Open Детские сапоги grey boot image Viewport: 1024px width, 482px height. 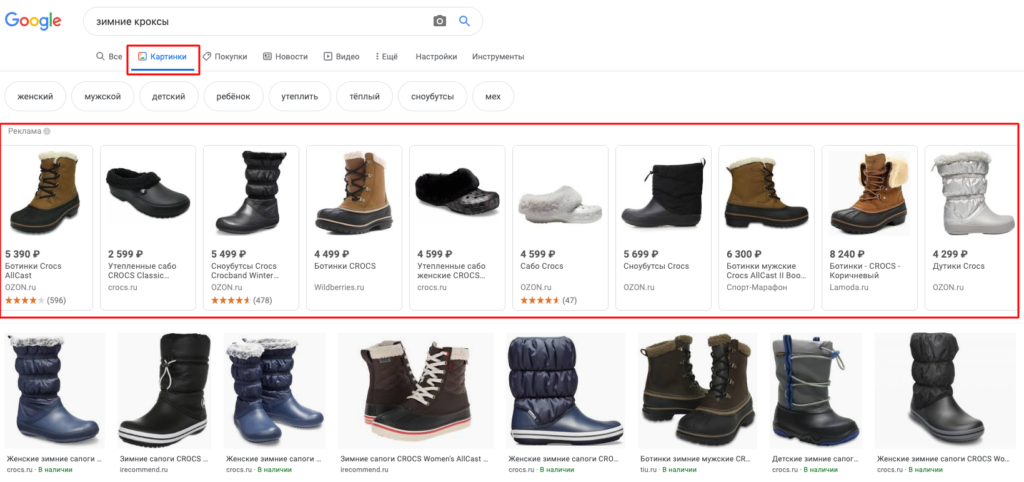pyautogui.click(x=816, y=391)
